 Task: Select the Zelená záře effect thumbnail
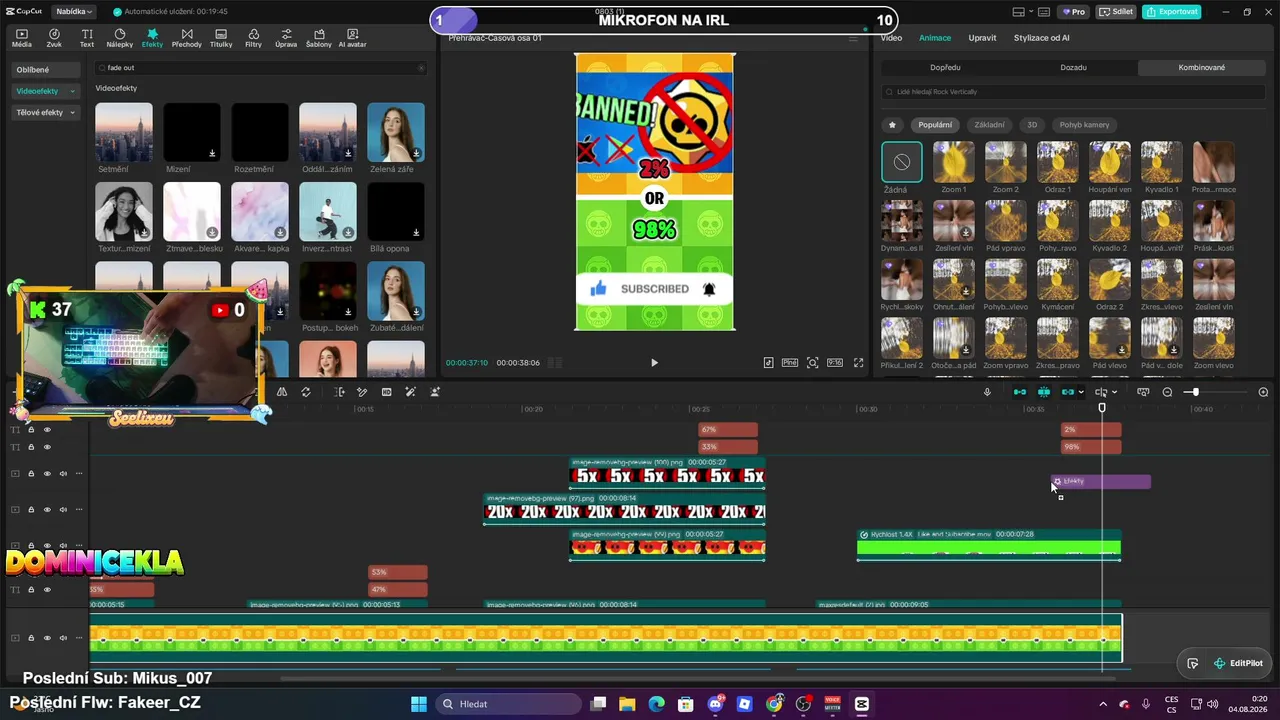(396, 132)
